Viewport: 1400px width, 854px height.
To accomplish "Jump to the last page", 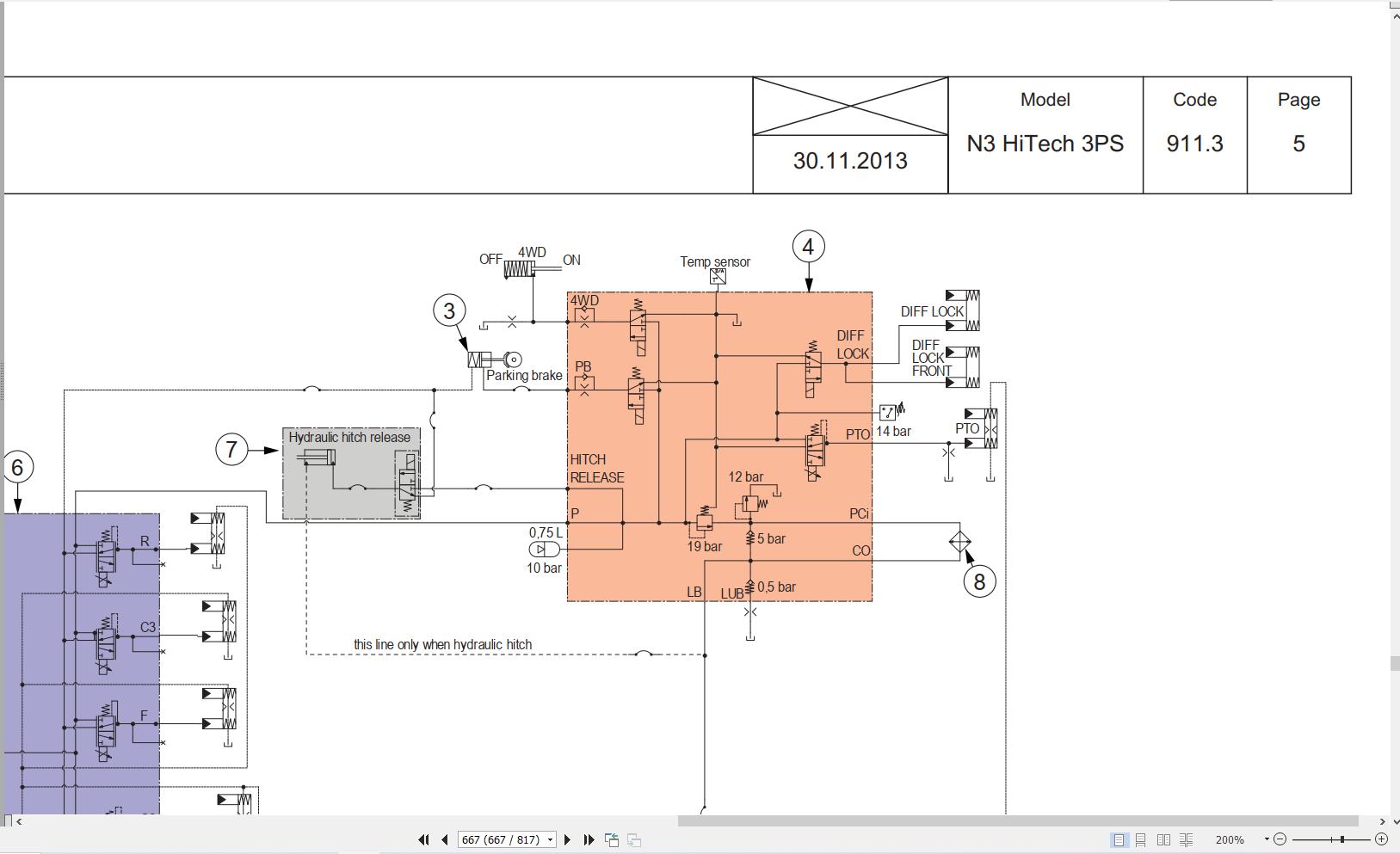I will [x=589, y=840].
